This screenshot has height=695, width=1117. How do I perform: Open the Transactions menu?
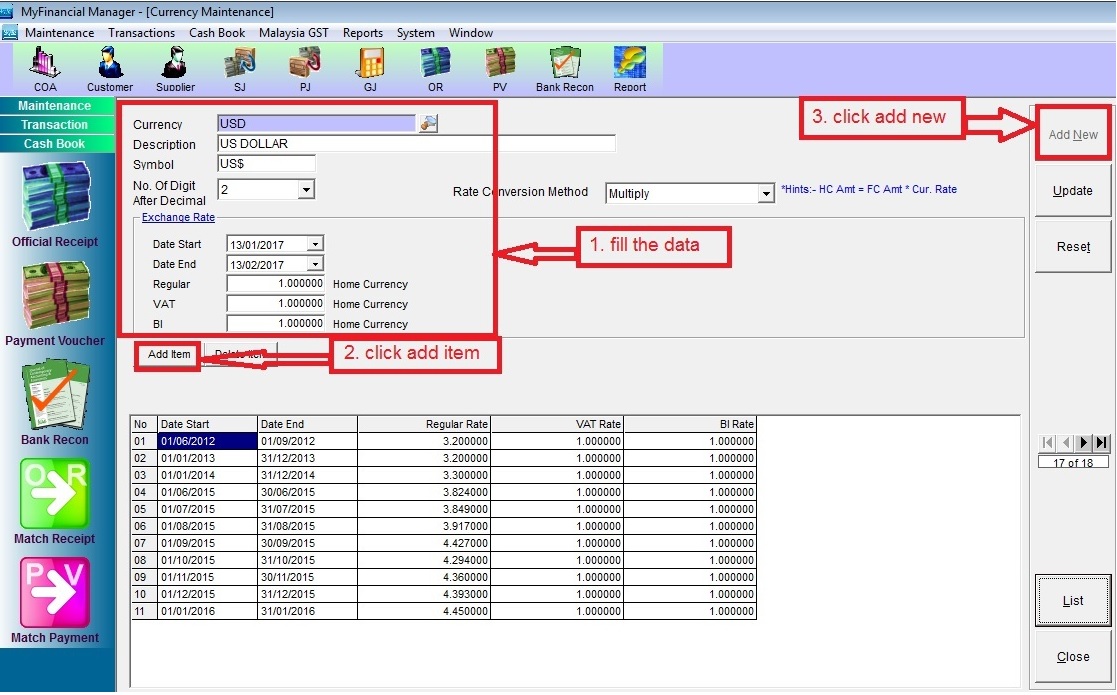(141, 33)
